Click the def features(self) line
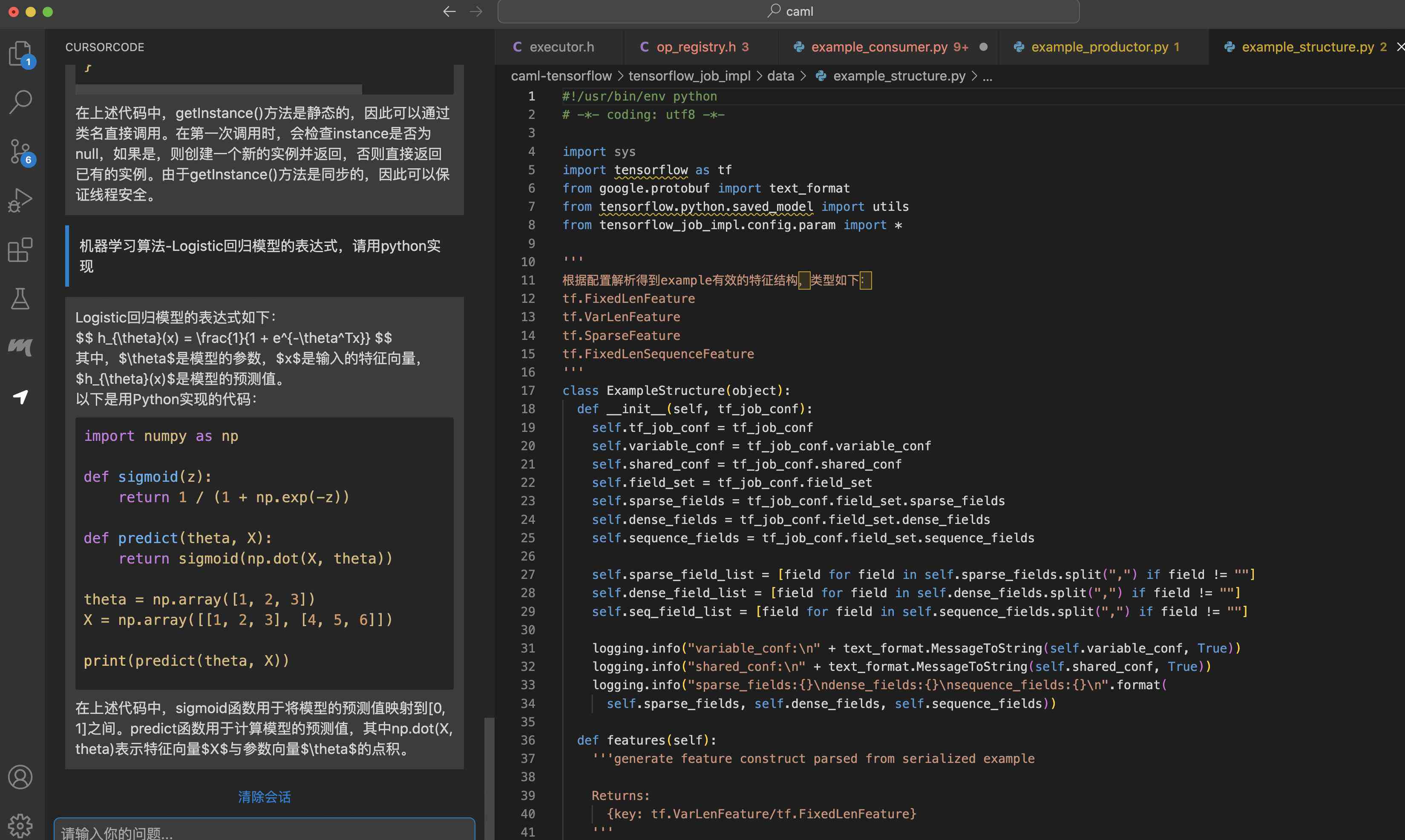The image size is (1405, 840). (x=646, y=740)
